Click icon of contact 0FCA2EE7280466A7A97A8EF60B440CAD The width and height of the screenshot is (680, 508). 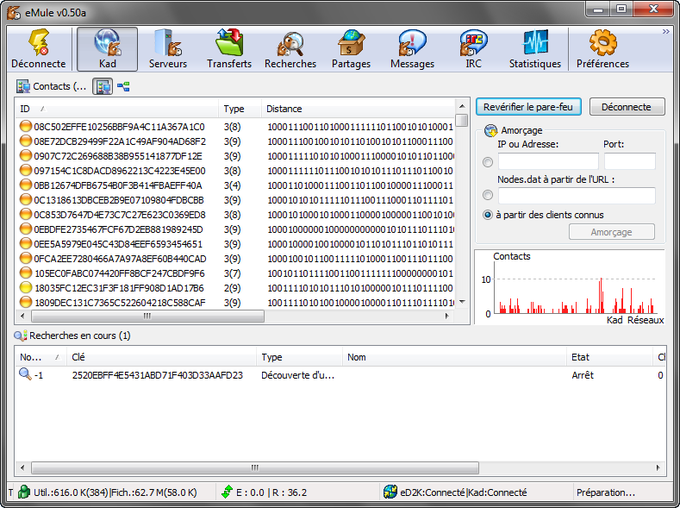pos(26,259)
